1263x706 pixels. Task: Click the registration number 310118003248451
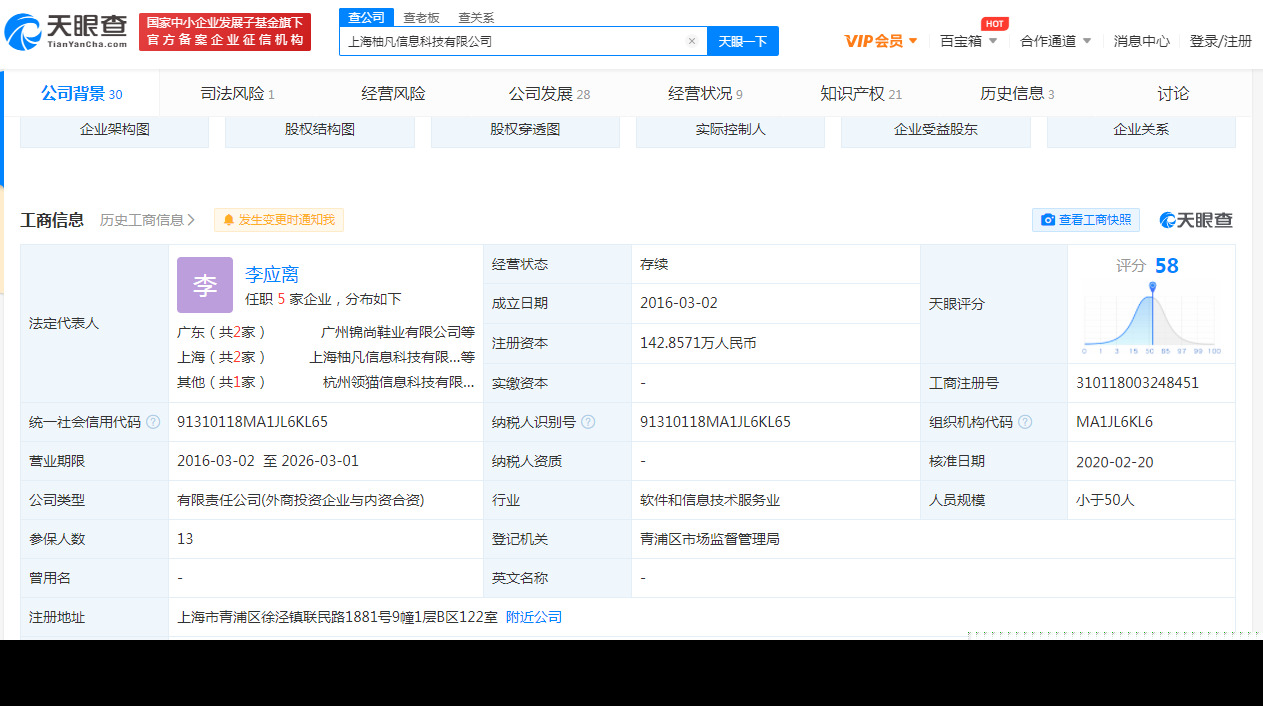[x=1137, y=383]
